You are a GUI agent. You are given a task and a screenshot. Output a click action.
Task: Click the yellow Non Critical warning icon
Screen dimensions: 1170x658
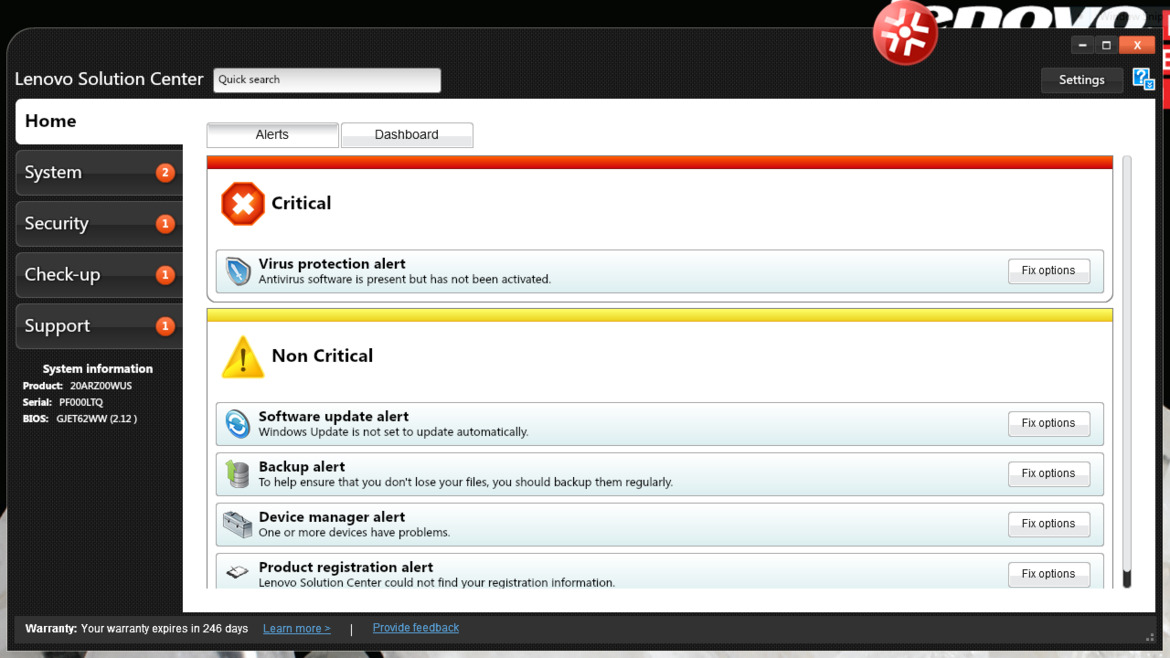[x=243, y=357]
